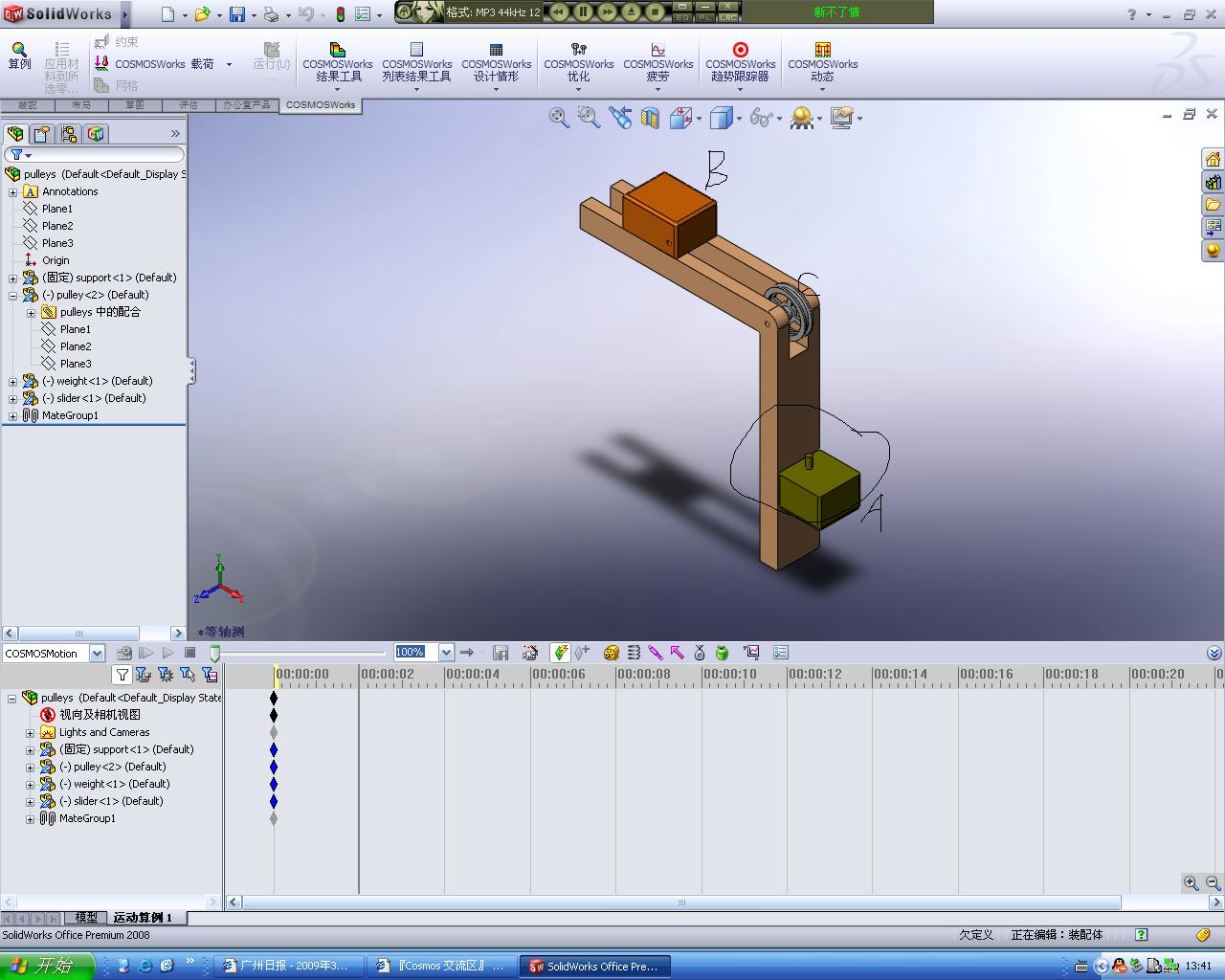Open the View Orientation cube icon
This screenshot has width=1225, height=980.
tap(680, 118)
